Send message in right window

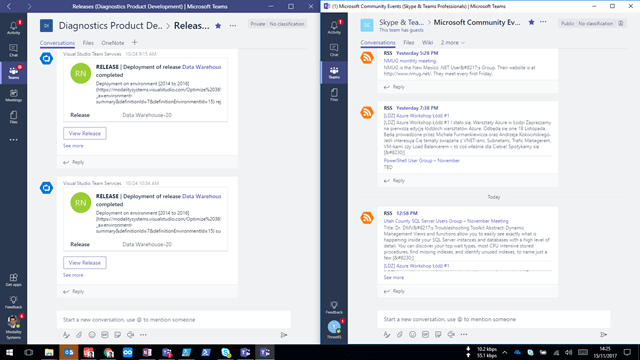pyautogui.click(x=604, y=335)
